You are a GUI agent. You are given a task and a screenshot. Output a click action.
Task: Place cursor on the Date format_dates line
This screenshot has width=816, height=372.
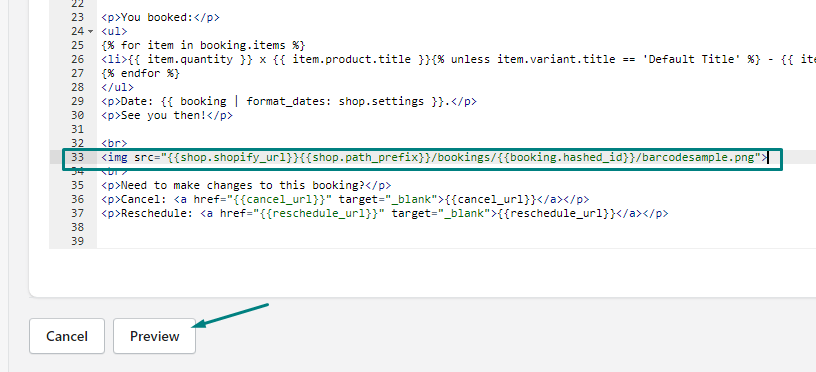point(289,101)
